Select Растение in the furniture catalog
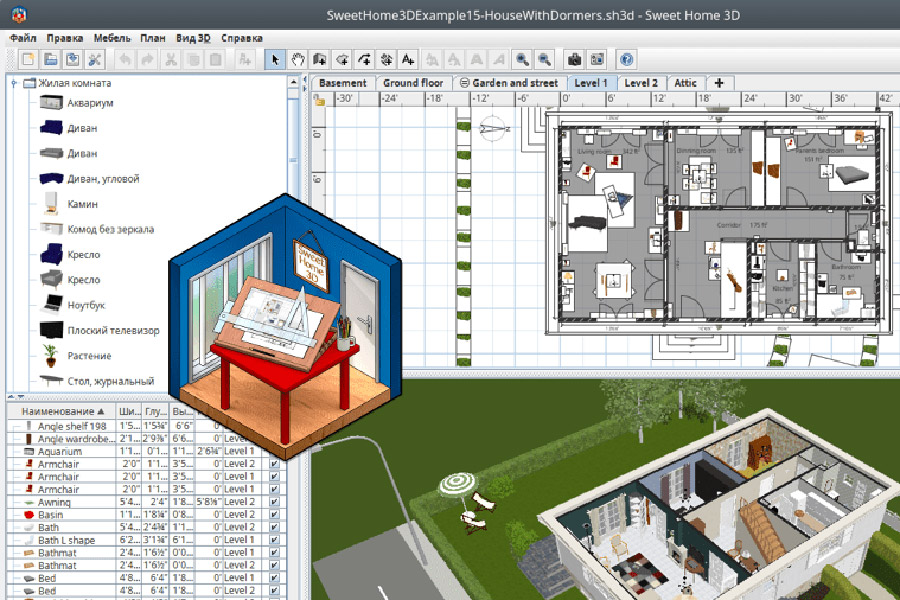Image resolution: width=900 pixels, height=600 pixels. coord(89,356)
